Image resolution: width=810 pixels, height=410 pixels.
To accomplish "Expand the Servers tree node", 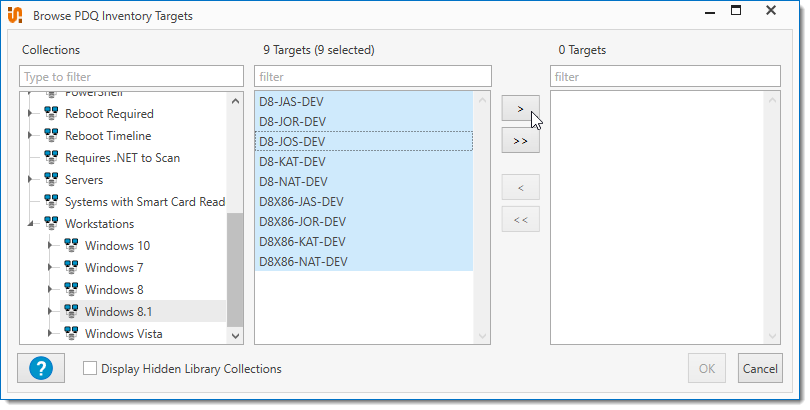I will (x=30, y=180).
